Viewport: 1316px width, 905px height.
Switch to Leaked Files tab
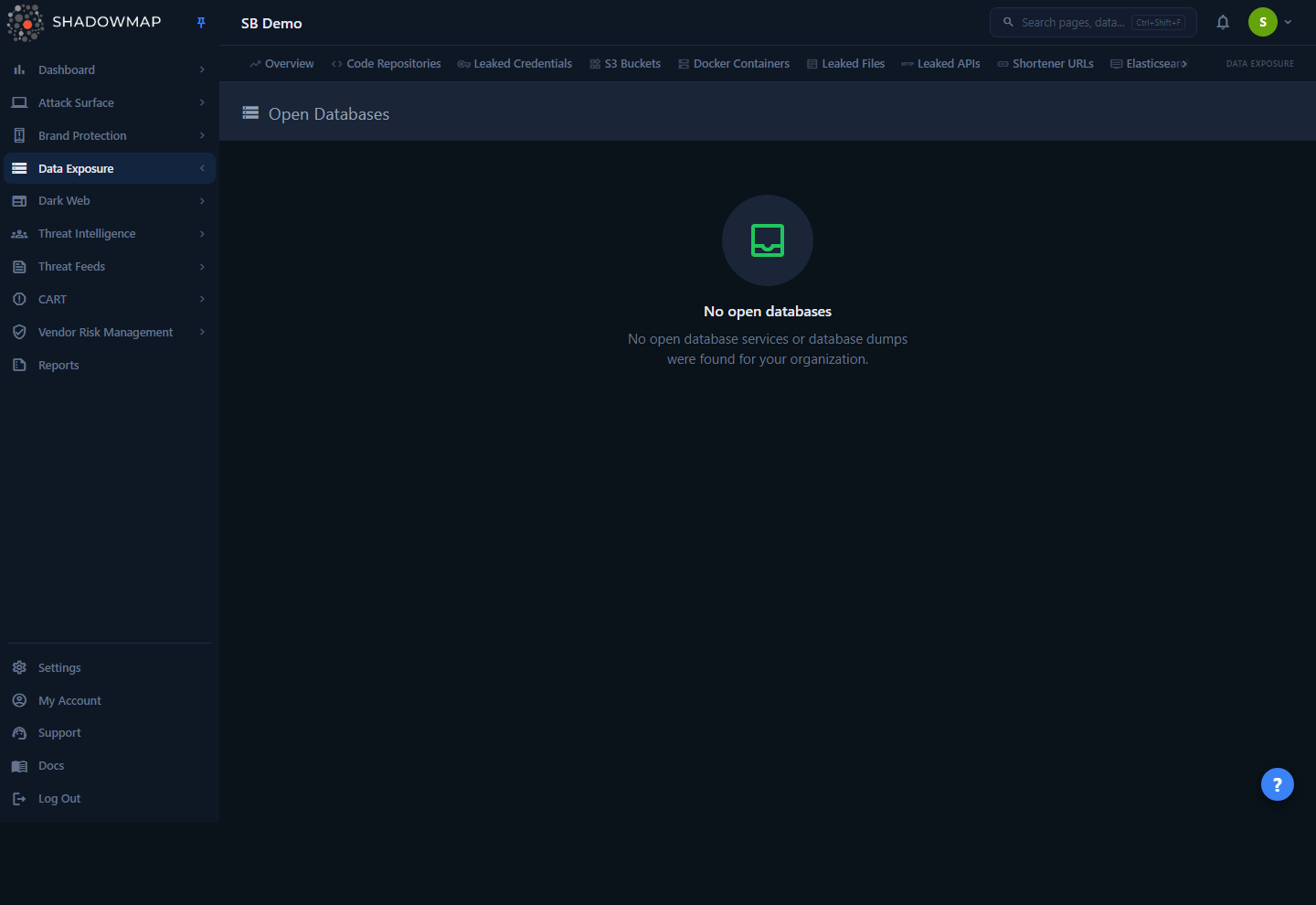[845, 64]
